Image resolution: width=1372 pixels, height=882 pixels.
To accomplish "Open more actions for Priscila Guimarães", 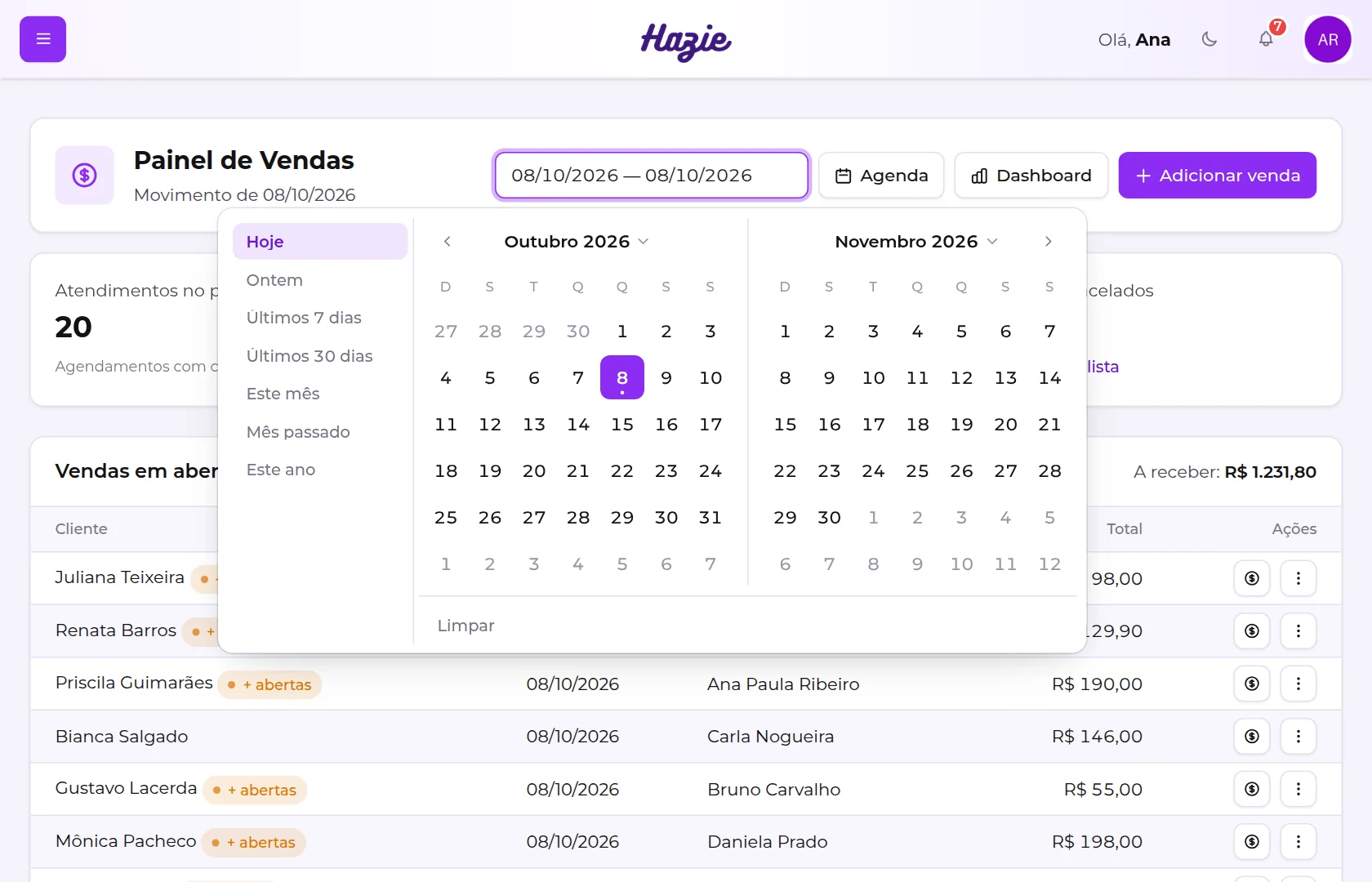I will (x=1298, y=684).
